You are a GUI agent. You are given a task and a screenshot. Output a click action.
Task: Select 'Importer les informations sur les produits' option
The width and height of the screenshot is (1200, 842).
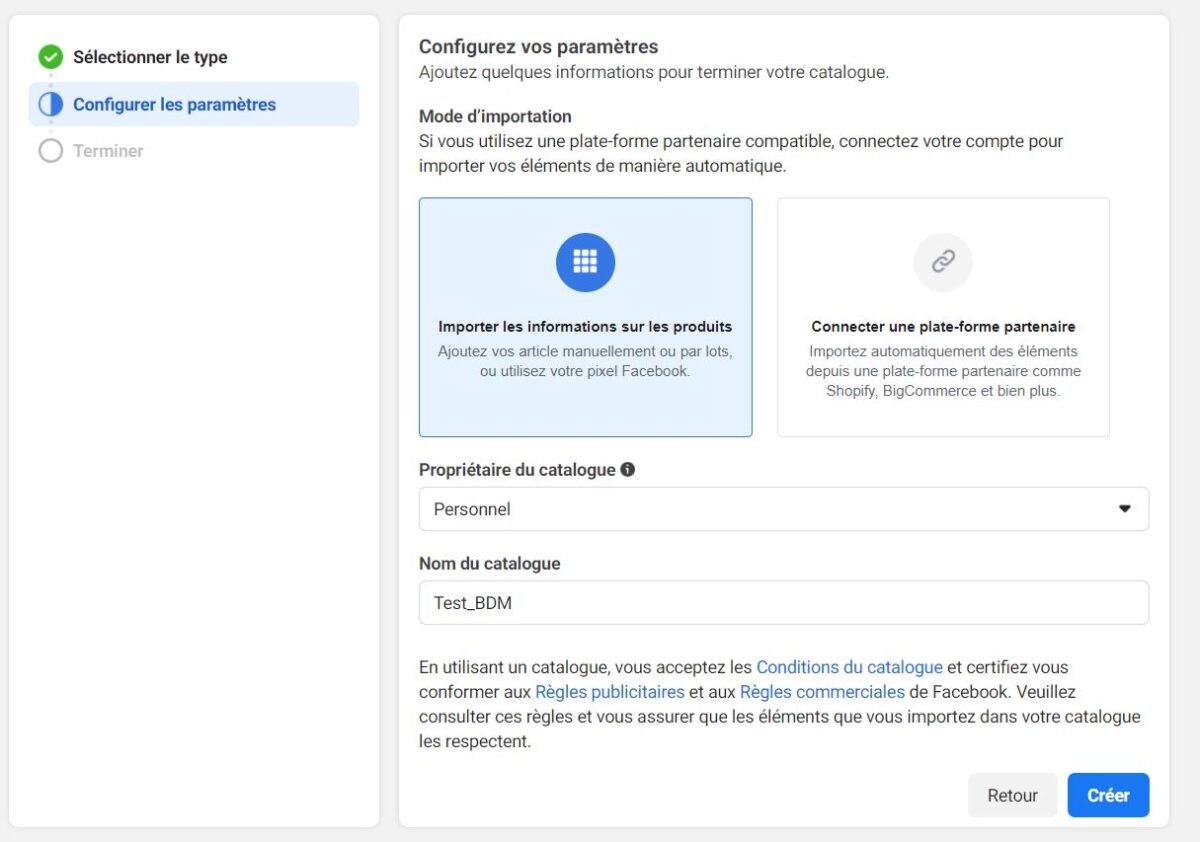click(585, 326)
